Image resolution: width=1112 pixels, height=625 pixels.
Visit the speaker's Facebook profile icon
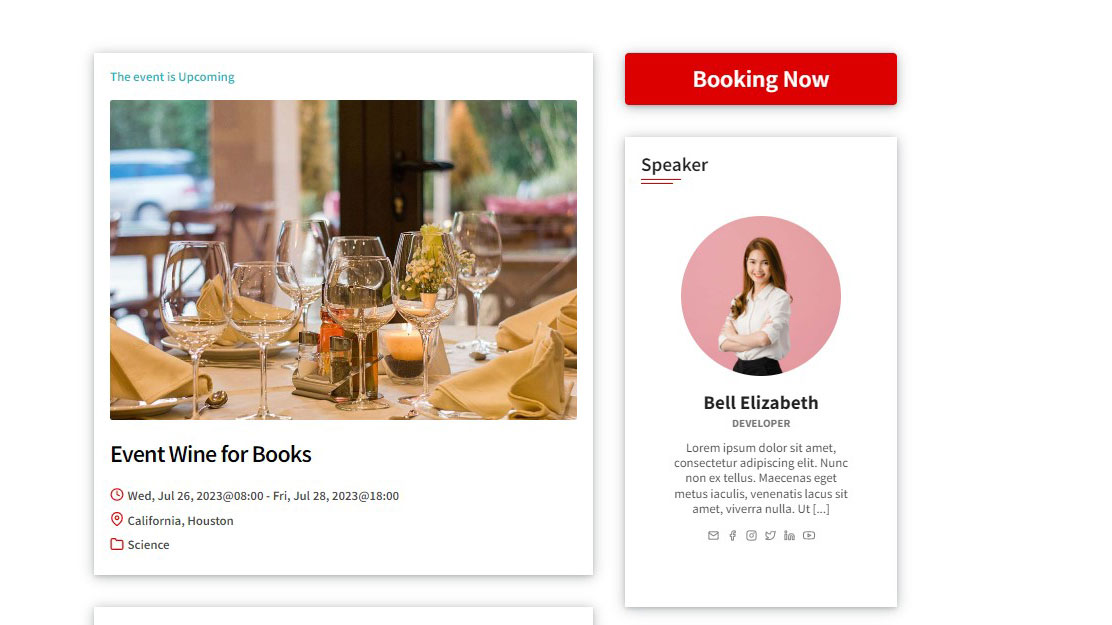[733, 536]
